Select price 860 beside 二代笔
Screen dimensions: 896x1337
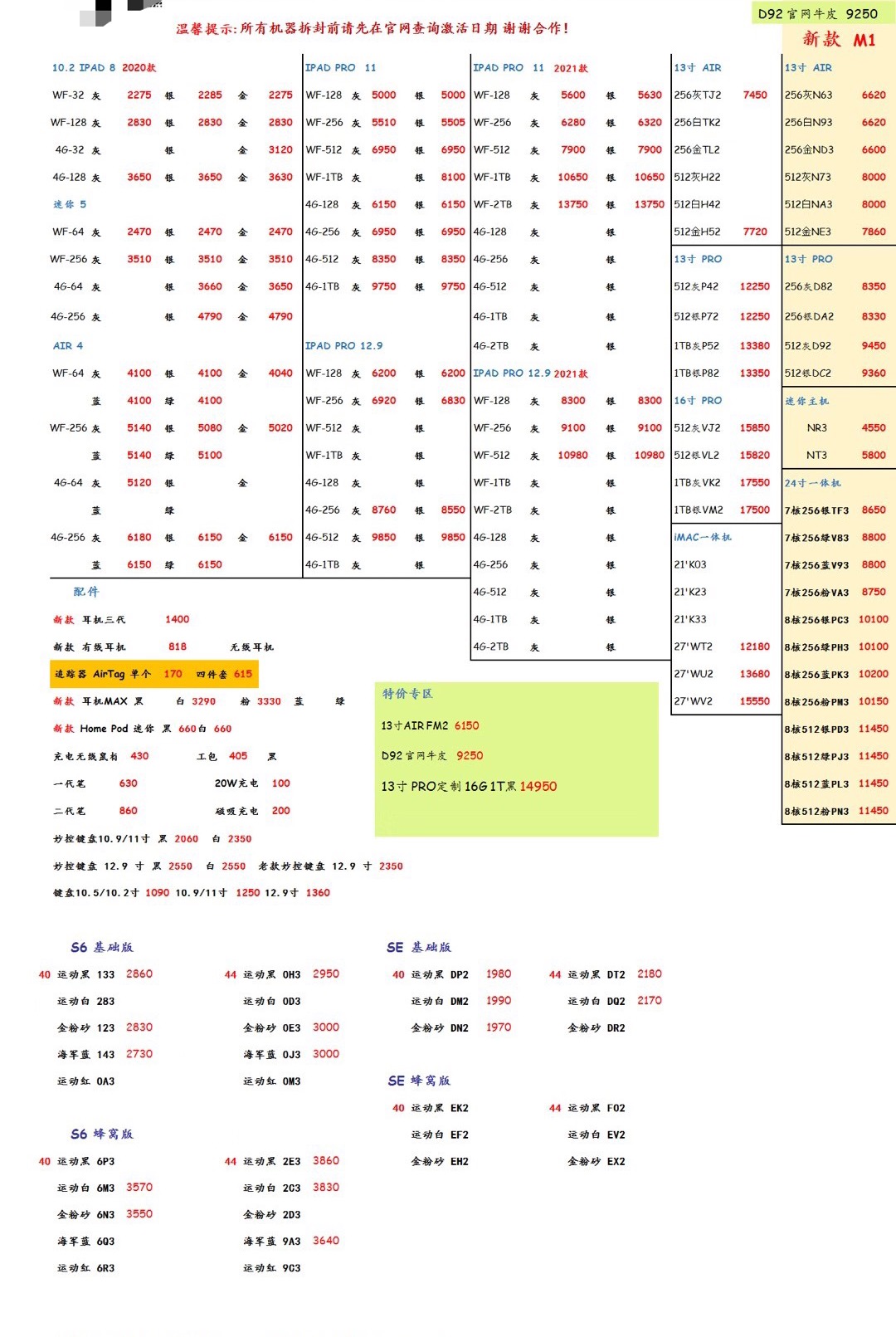tap(129, 810)
